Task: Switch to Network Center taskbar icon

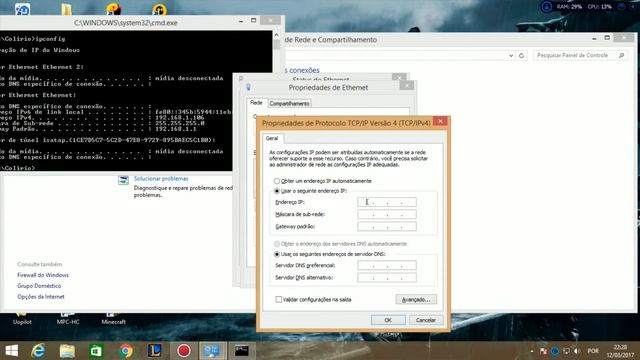Action: click(212, 351)
